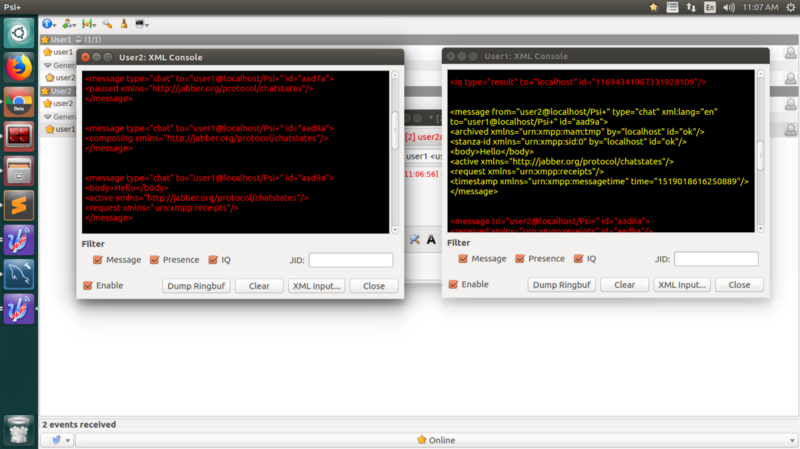The width and height of the screenshot is (800, 449).
Task: Open Sublime Text from the dock
Action: tap(19, 204)
